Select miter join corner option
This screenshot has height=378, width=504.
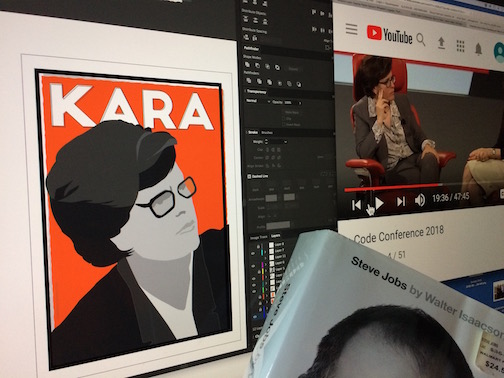tap(267, 158)
